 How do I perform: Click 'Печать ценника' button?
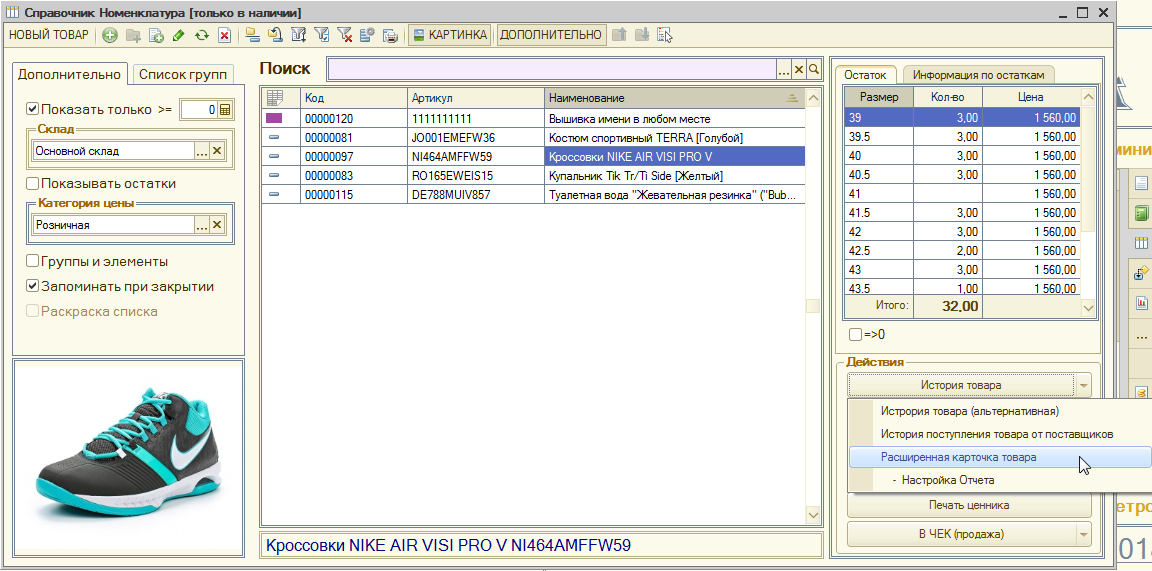click(x=969, y=505)
